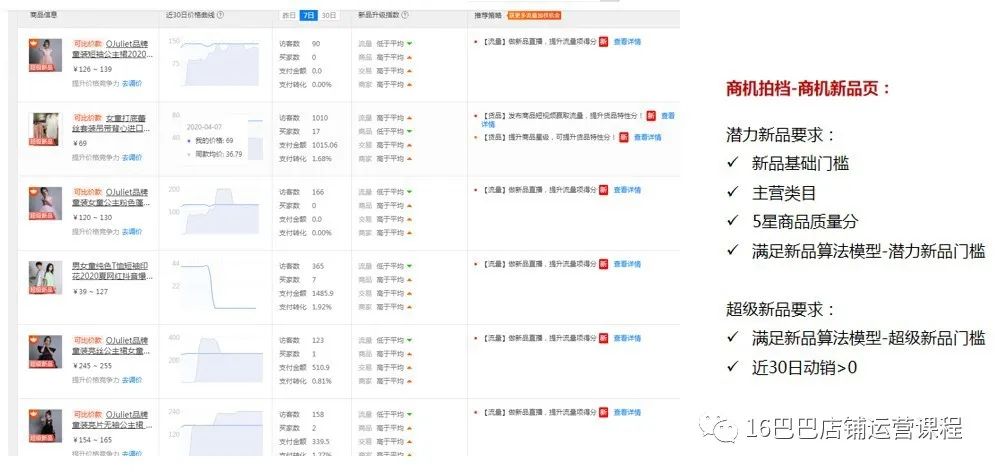Click the 近30日动销>0 slide text

[x=804, y=367]
